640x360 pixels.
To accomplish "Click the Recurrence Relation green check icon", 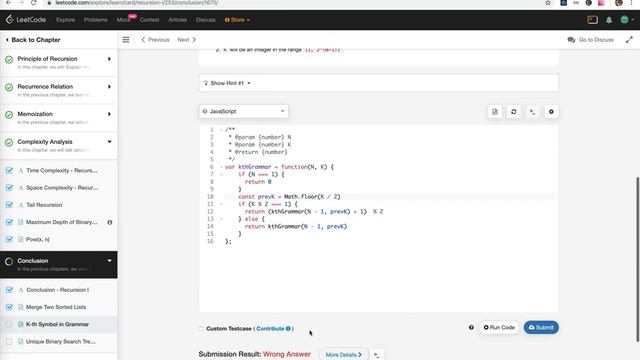I will click(x=9, y=87).
